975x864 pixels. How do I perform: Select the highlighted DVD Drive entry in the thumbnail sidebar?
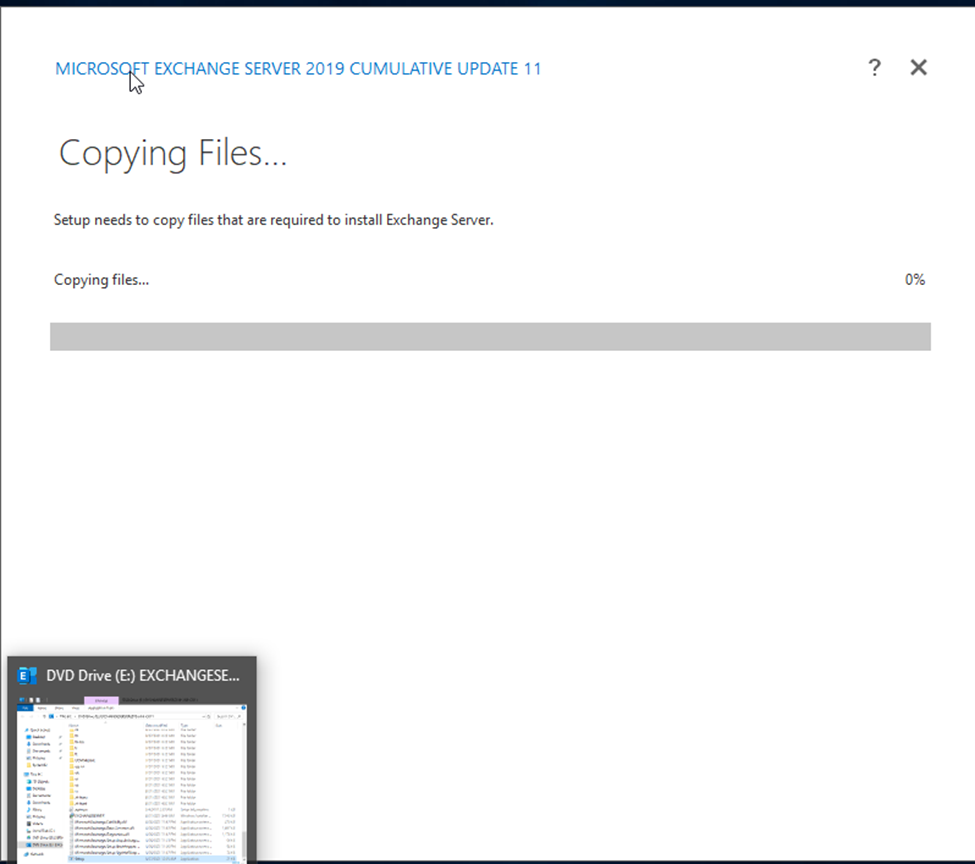(42, 845)
